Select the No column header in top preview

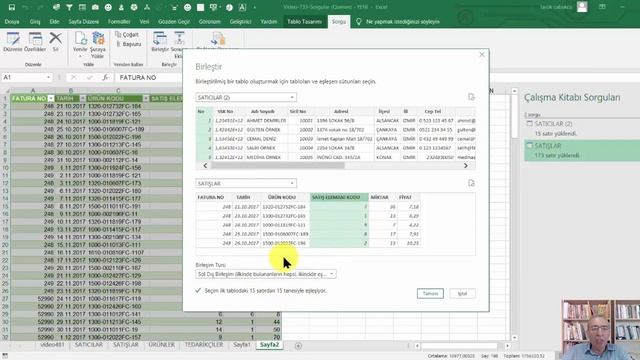click(x=204, y=111)
